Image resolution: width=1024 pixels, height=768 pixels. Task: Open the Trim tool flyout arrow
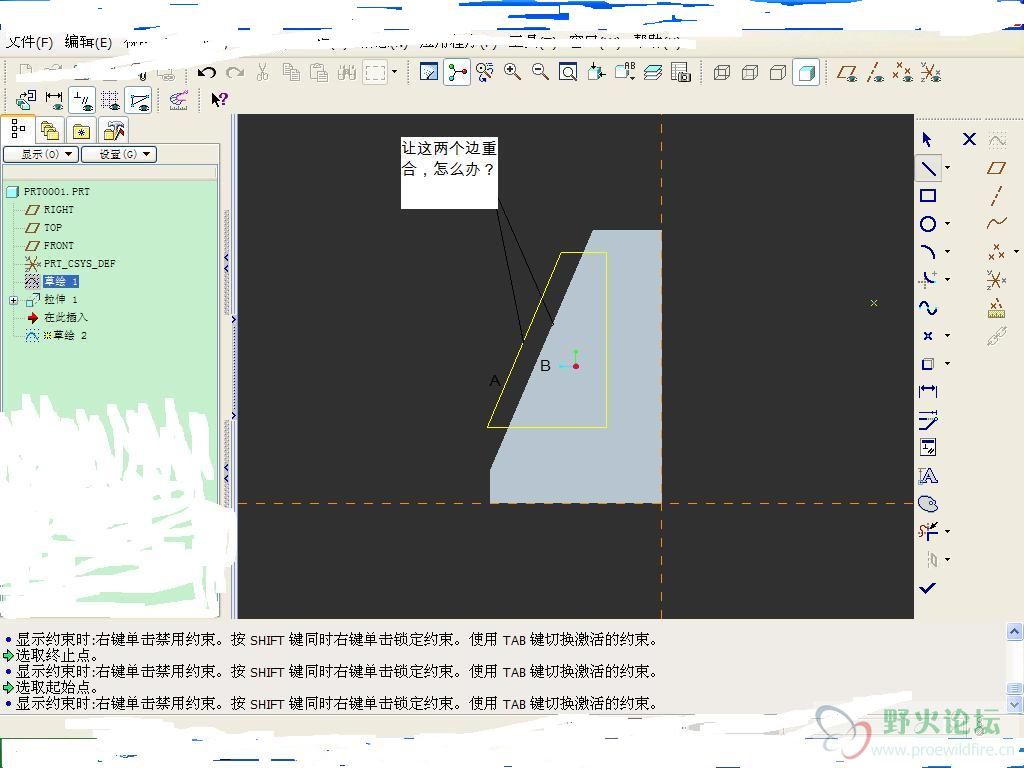point(948,531)
